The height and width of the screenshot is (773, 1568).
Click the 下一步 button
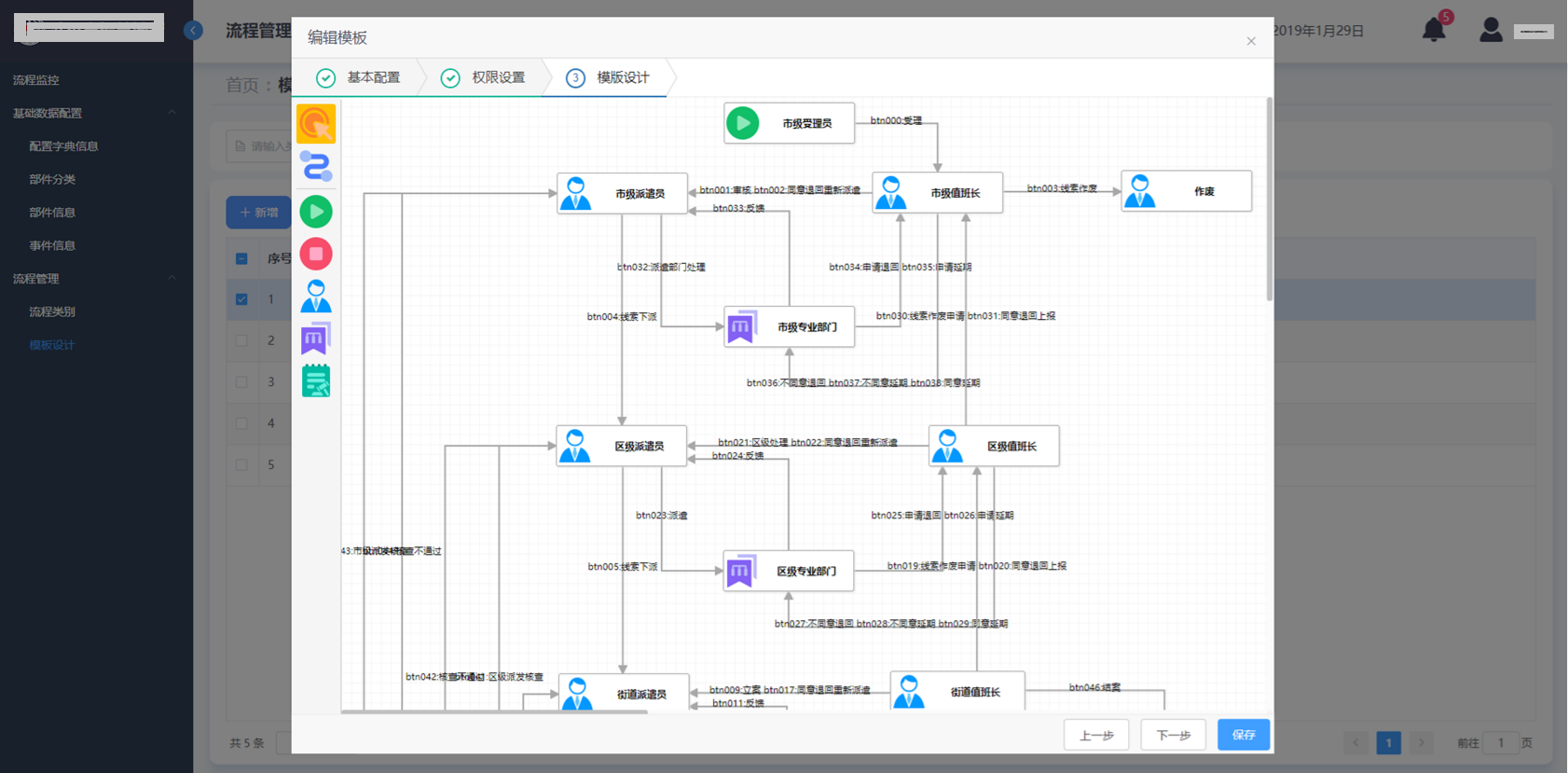click(1174, 735)
